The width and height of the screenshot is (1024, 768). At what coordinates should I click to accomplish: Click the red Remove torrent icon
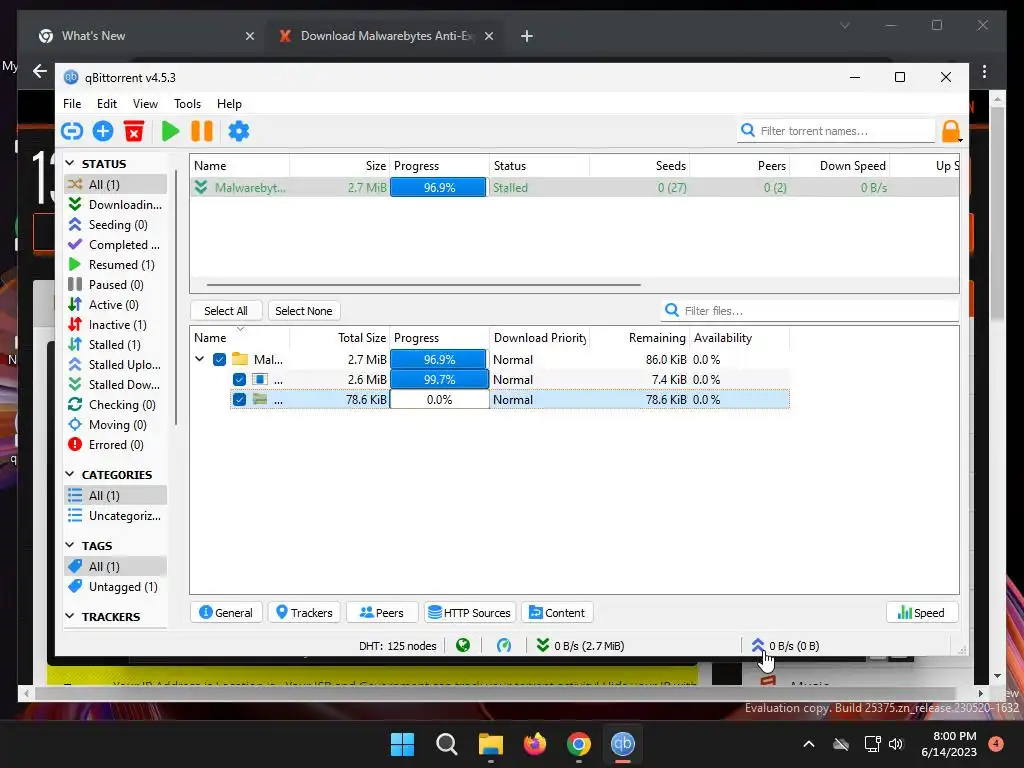(134, 131)
